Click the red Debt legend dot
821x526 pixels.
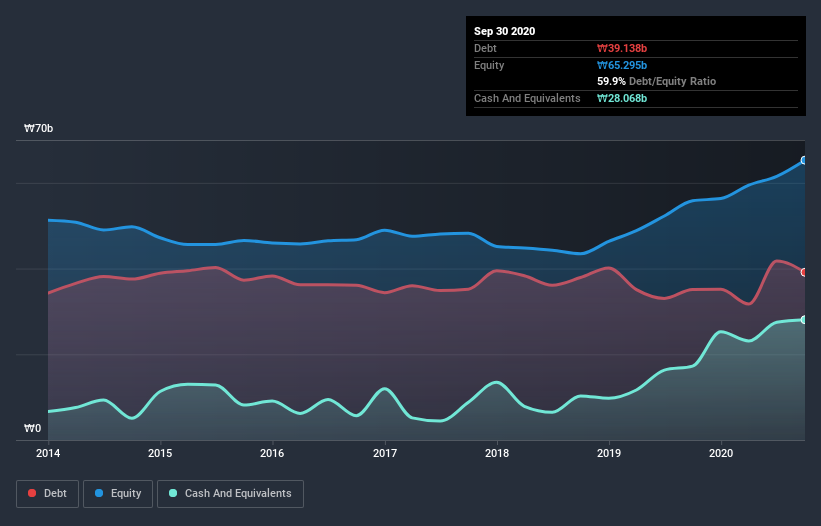click(32, 493)
